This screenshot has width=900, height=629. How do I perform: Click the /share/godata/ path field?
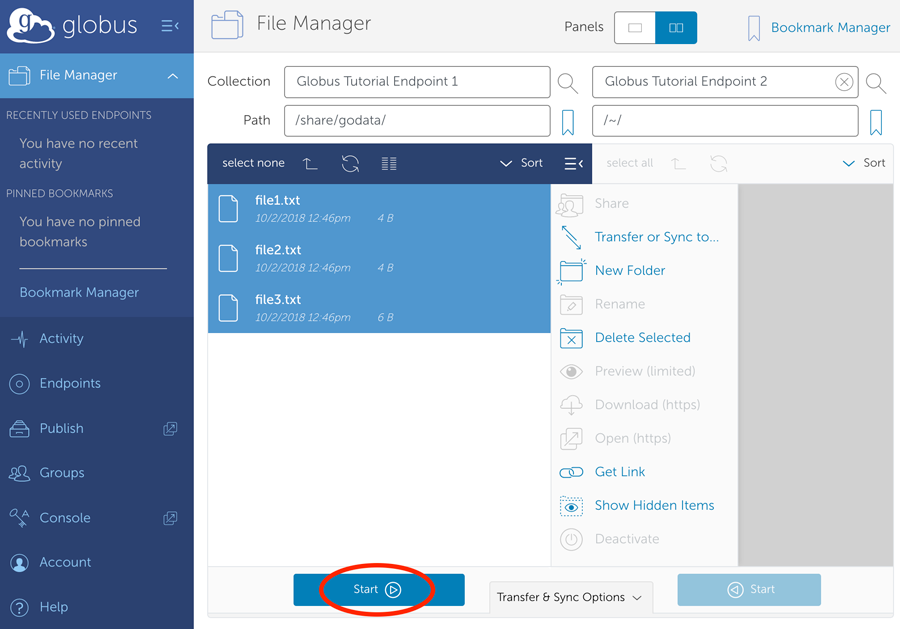[417, 121]
